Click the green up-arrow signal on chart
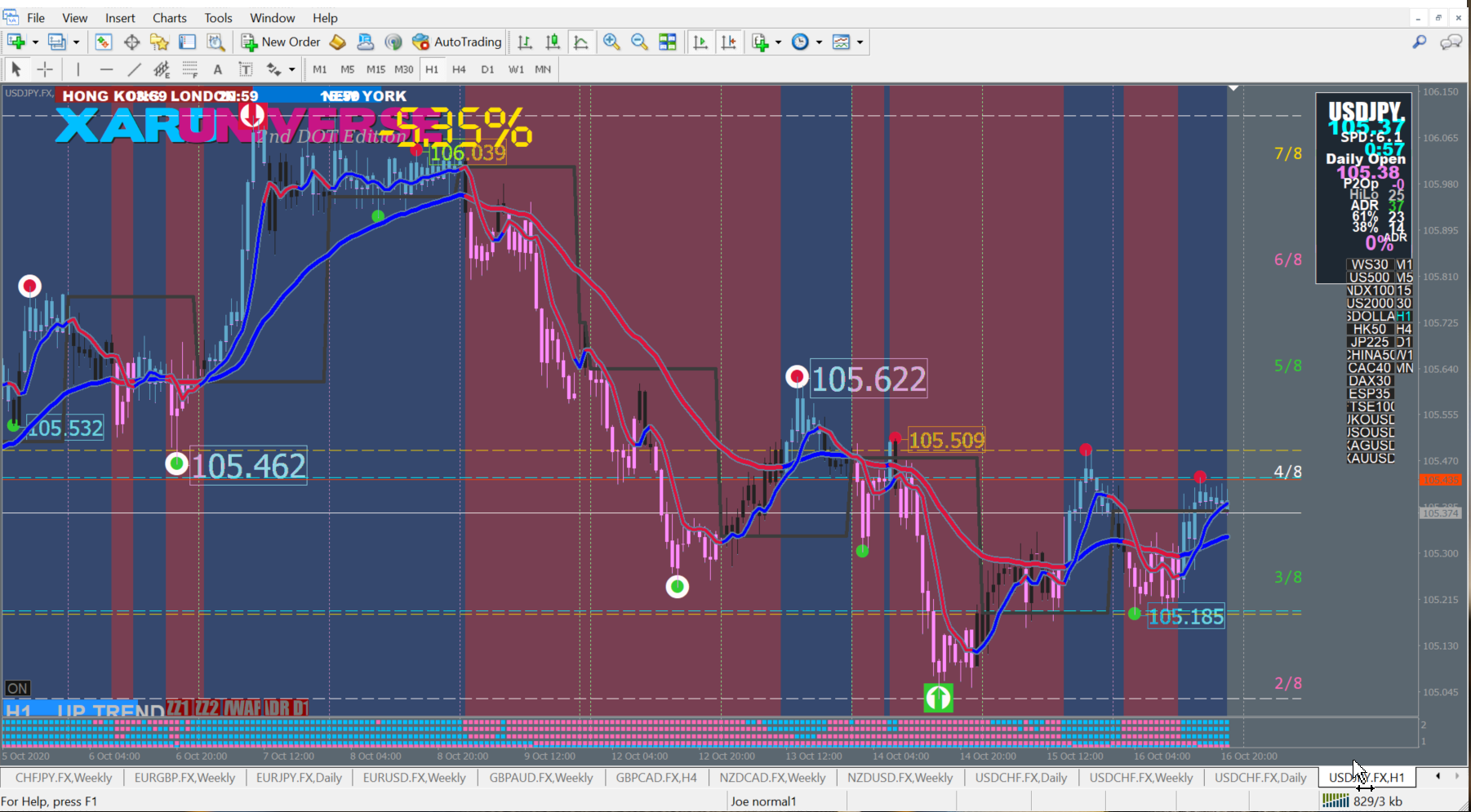Screen dimensions: 1471x812 pos(938,698)
